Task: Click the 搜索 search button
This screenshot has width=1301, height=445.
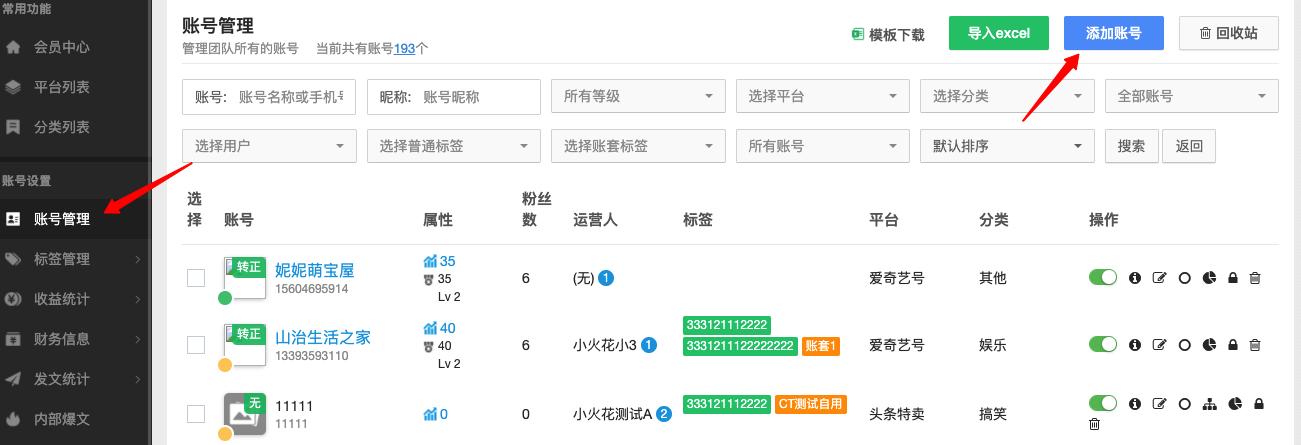Action: pyautogui.click(x=1131, y=145)
